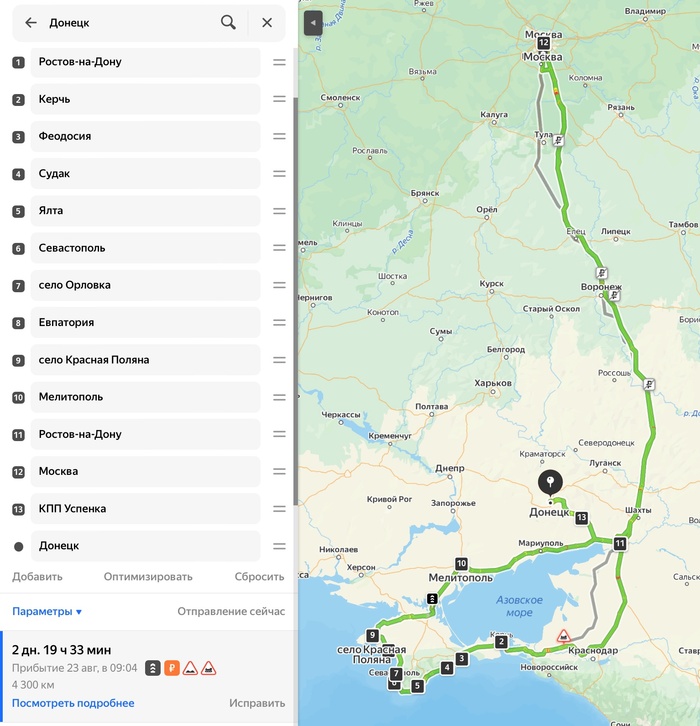Open the Посмотреть подробнее link
The image size is (700, 726).
[73, 703]
